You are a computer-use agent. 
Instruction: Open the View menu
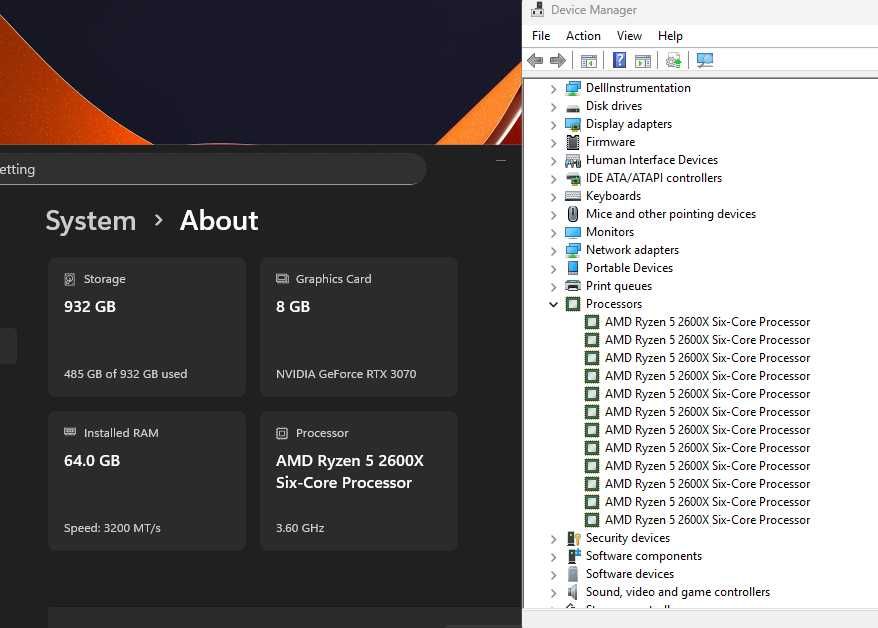[x=629, y=36]
